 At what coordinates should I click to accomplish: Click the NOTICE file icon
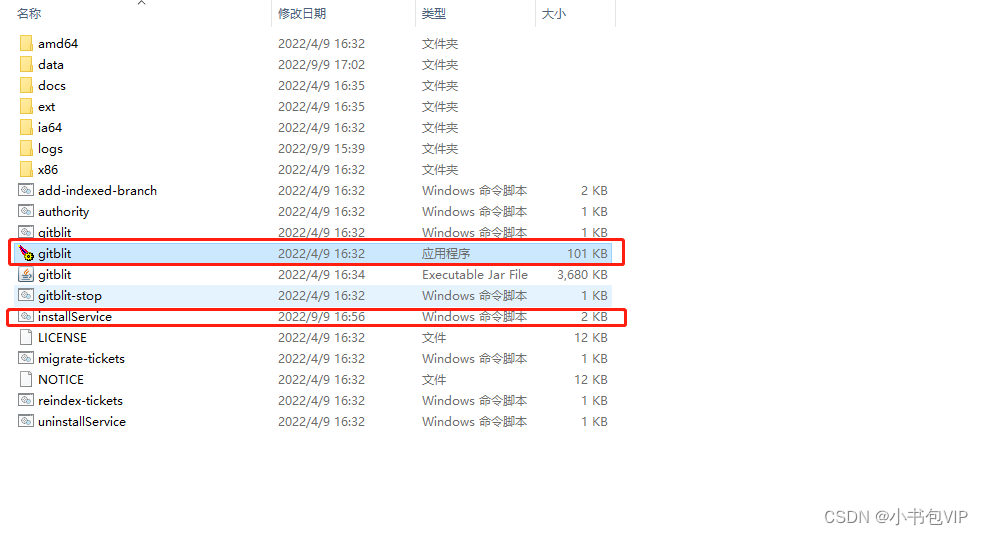click(x=26, y=379)
